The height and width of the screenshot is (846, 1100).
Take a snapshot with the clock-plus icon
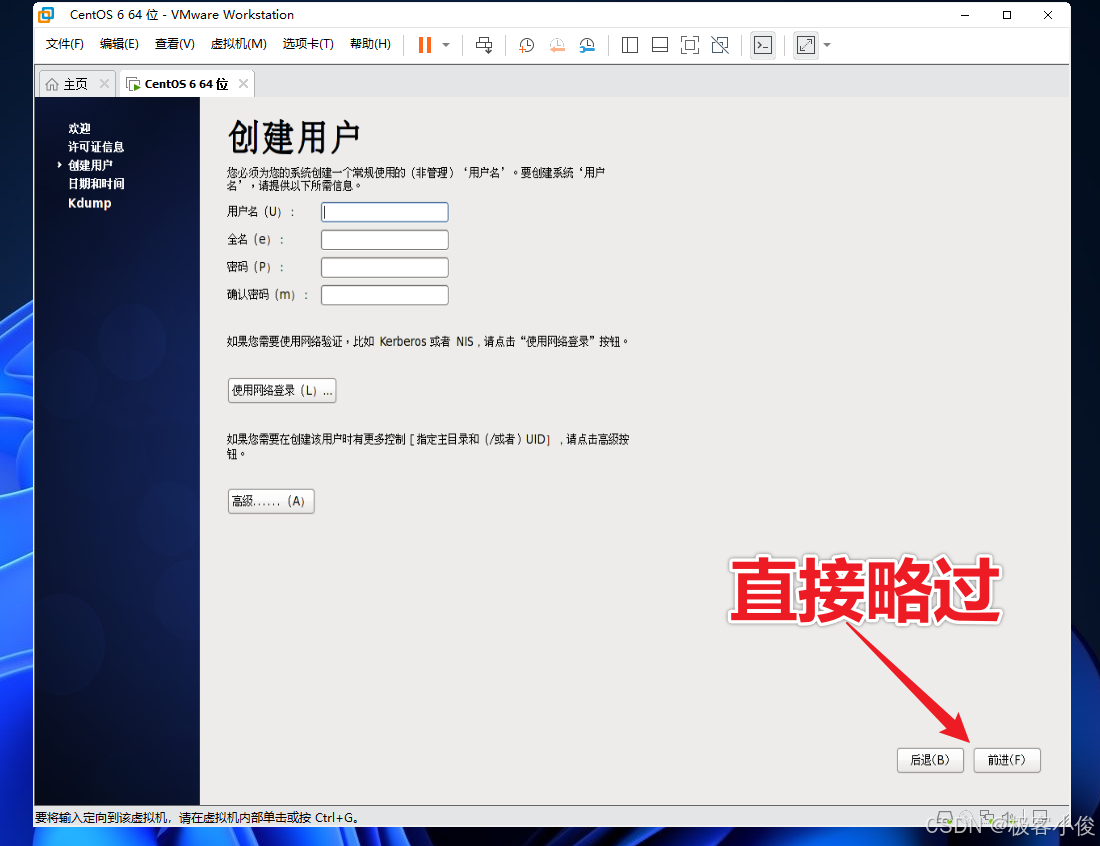pyautogui.click(x=526, y=45)
